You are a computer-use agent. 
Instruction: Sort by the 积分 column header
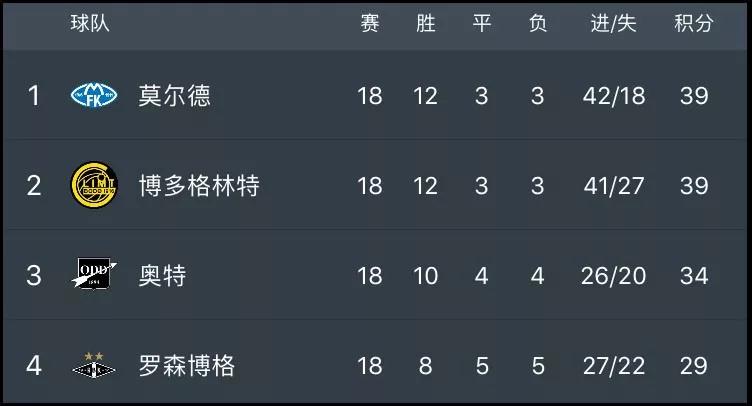[x=693, y=23]
